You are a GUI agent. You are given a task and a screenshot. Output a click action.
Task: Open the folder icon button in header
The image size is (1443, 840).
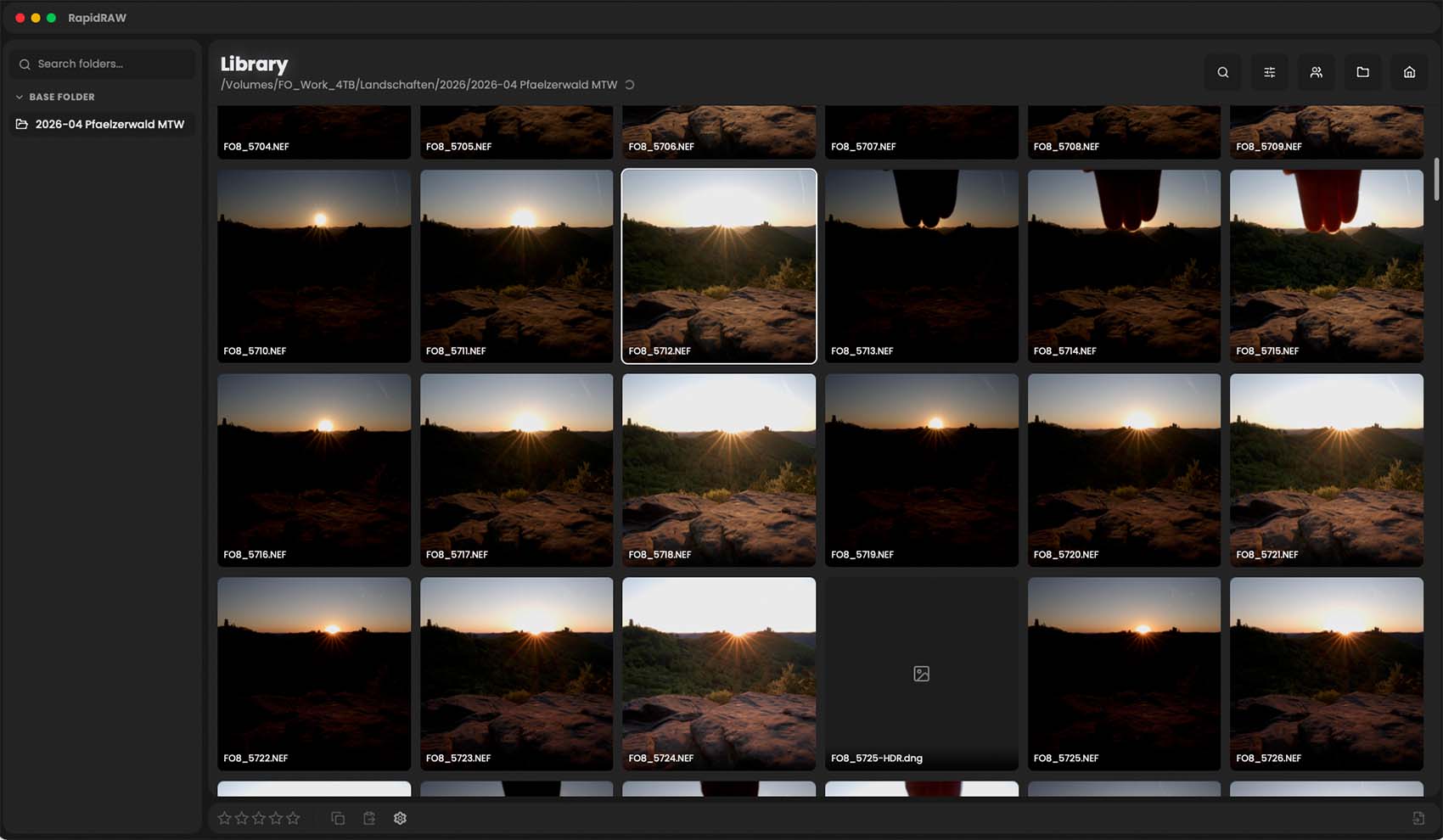coord(1362,72)
